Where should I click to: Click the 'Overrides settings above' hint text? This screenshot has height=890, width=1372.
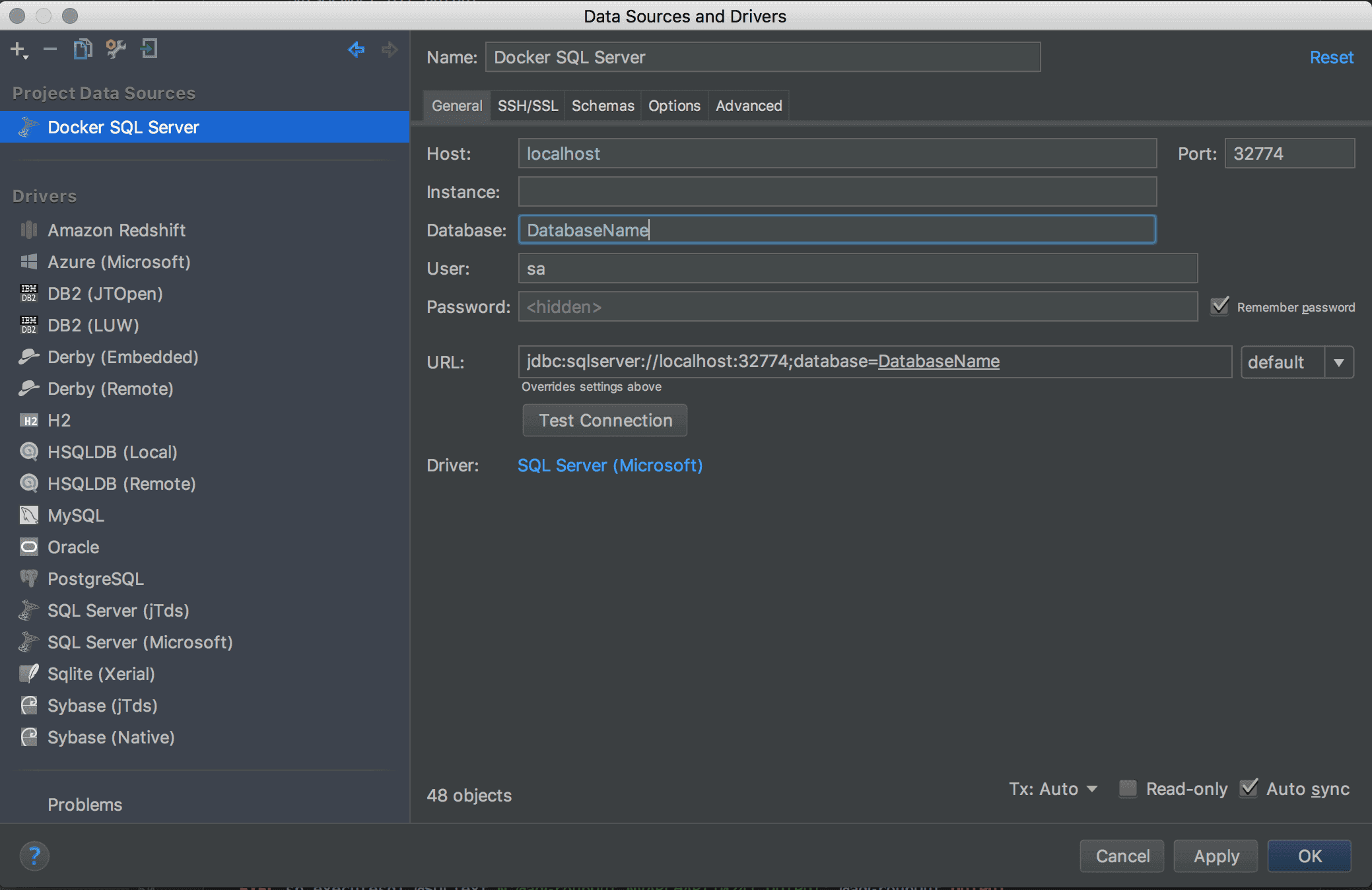pos(592,387)
